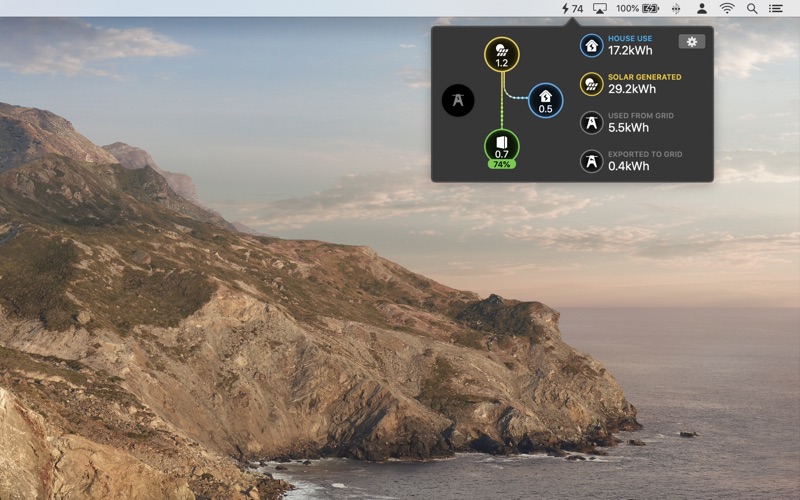Open the user account menu bar icon

tap(702, 8)
